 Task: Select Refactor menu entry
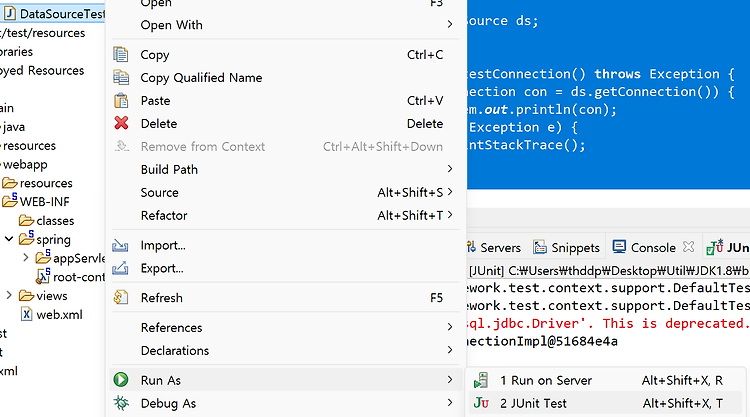point(286,215)
